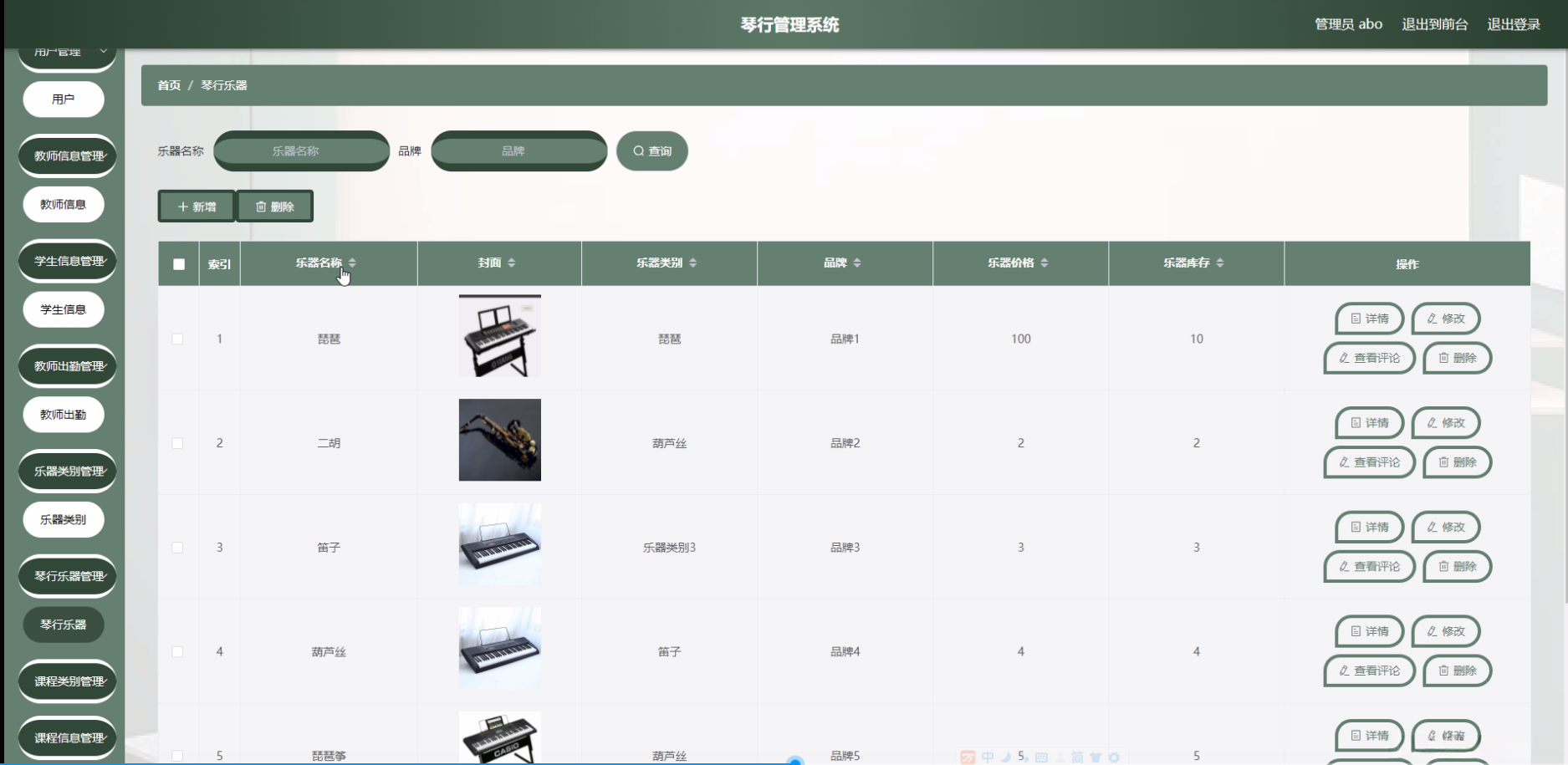Open 详情 for index 4 row
Screen dimensions: 1568x765
[1369, 632]
